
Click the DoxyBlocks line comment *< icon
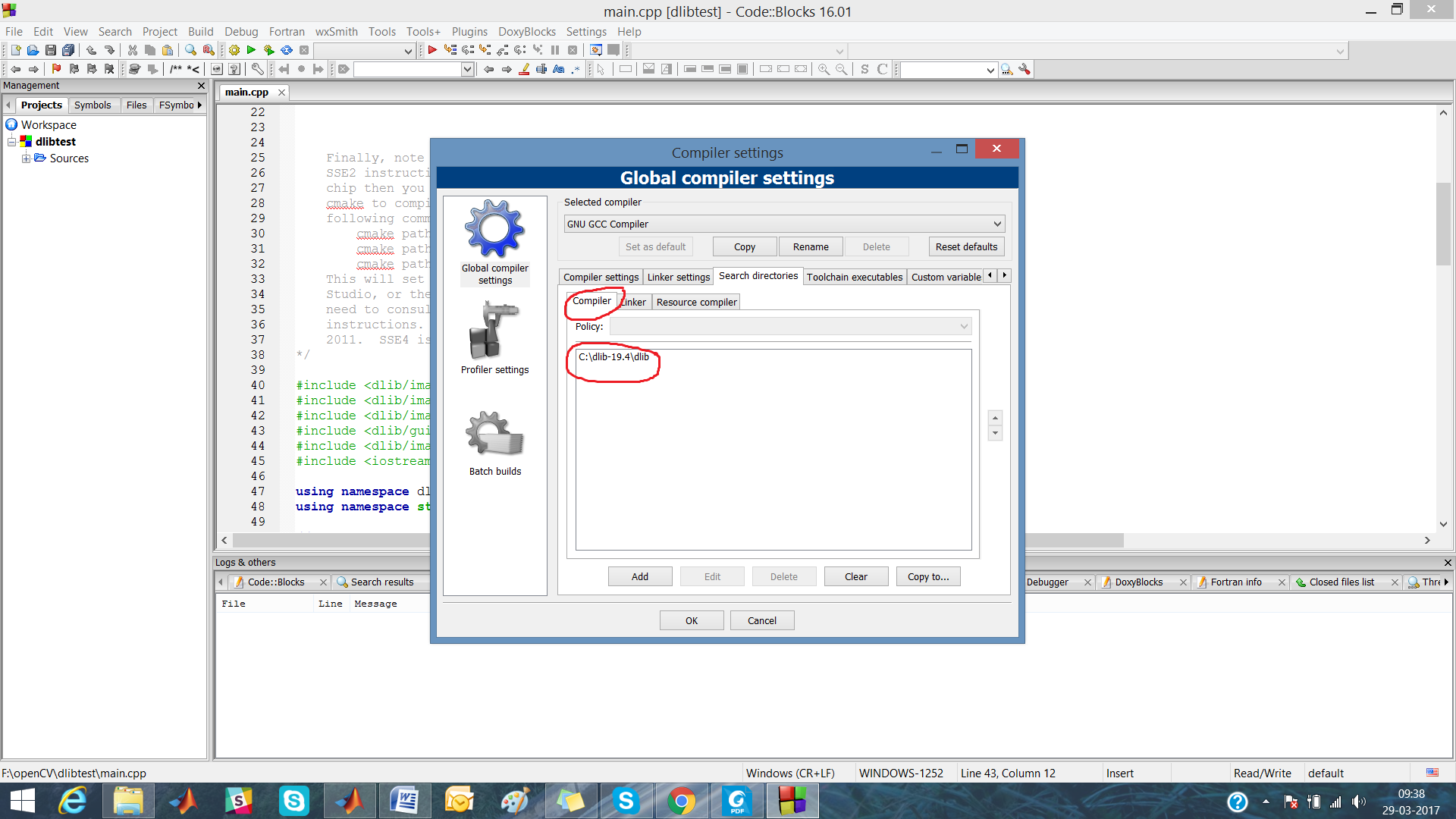coord(193,69)
